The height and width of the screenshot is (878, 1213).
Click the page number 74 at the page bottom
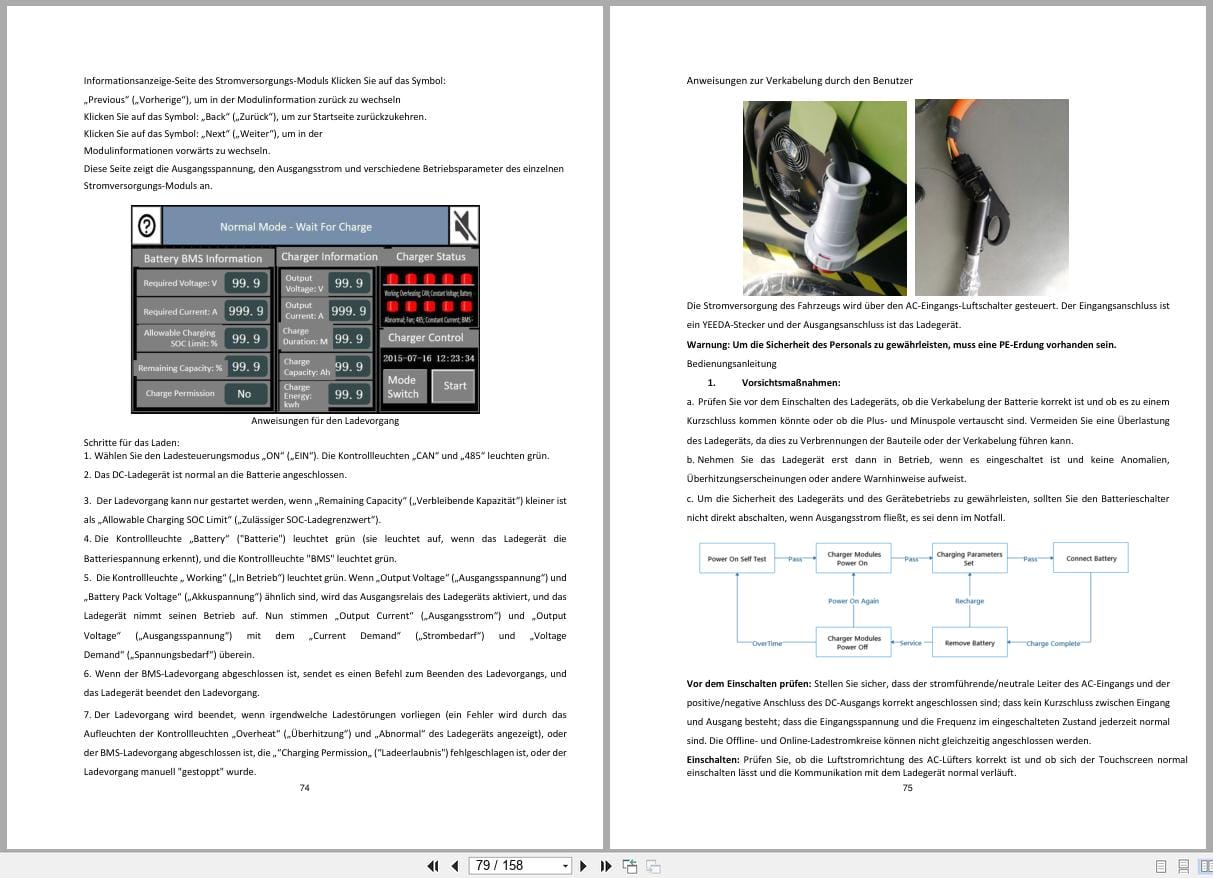(x=305, y=788)
